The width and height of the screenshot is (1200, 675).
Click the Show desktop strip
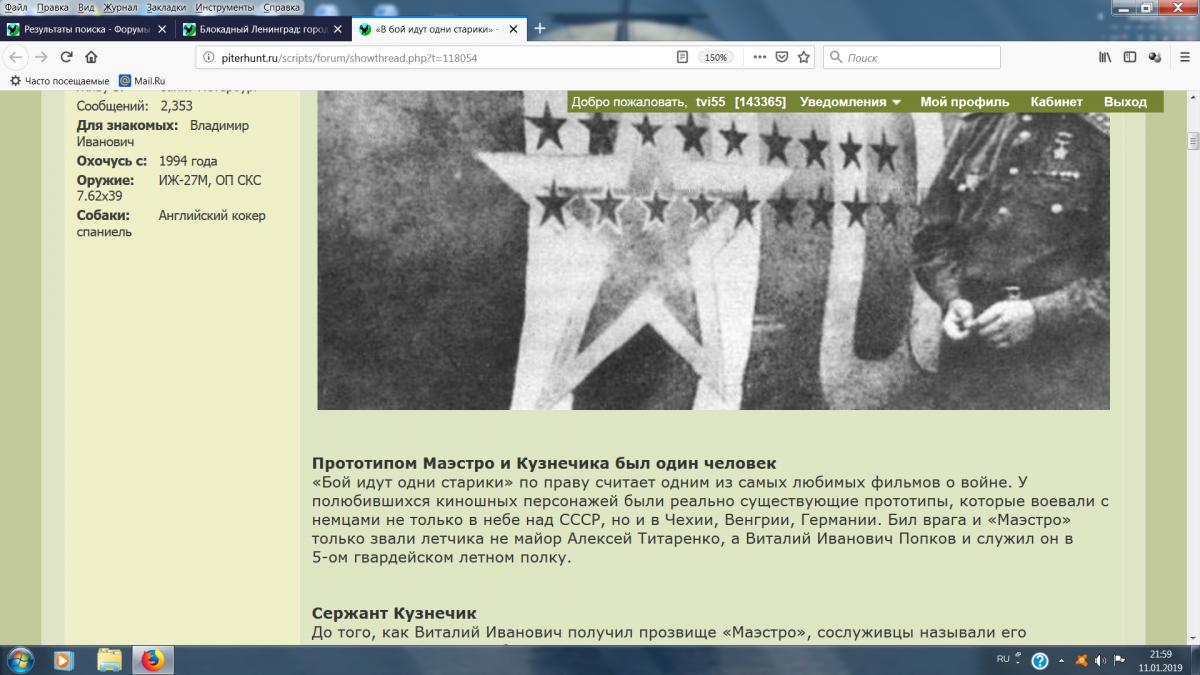coord(1195,660)
